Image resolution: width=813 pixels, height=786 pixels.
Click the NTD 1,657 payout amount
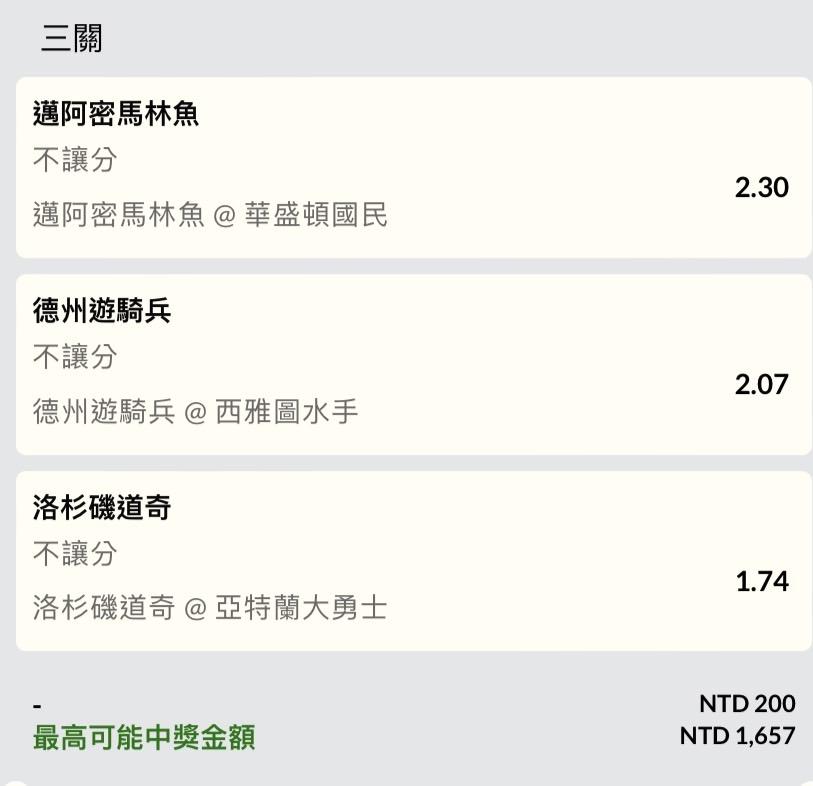[x=737, y=736]
